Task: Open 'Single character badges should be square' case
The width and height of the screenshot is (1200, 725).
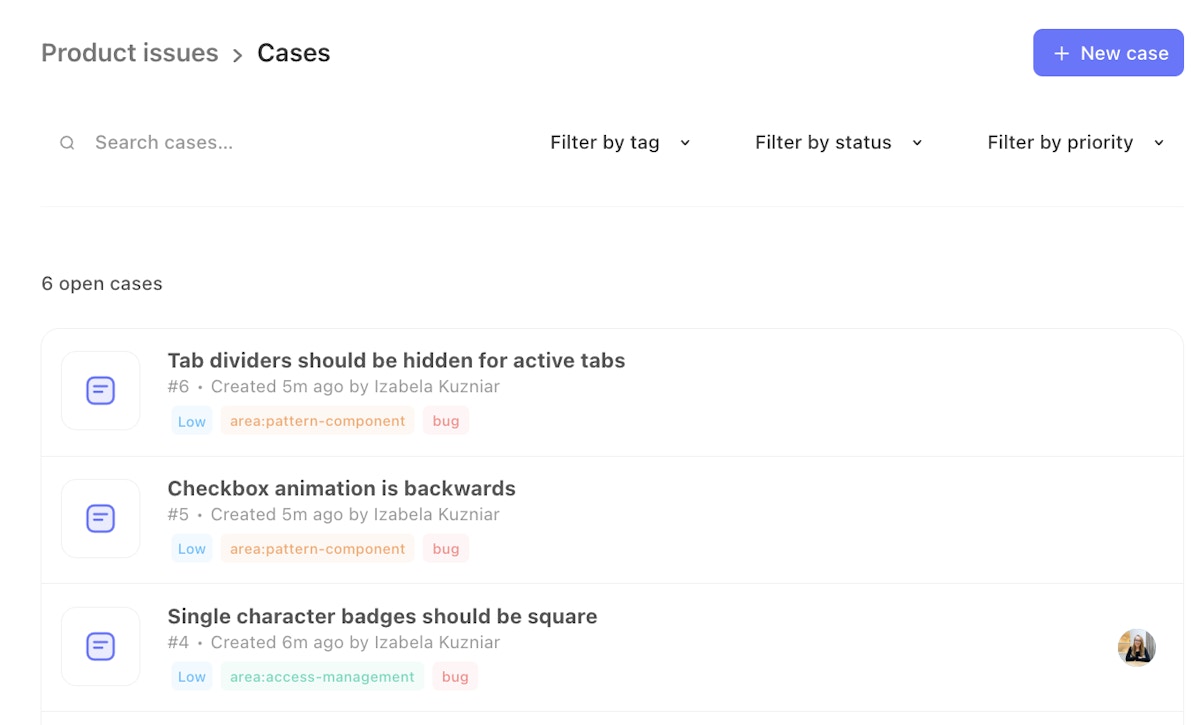Action: click(x=382, y=616)
